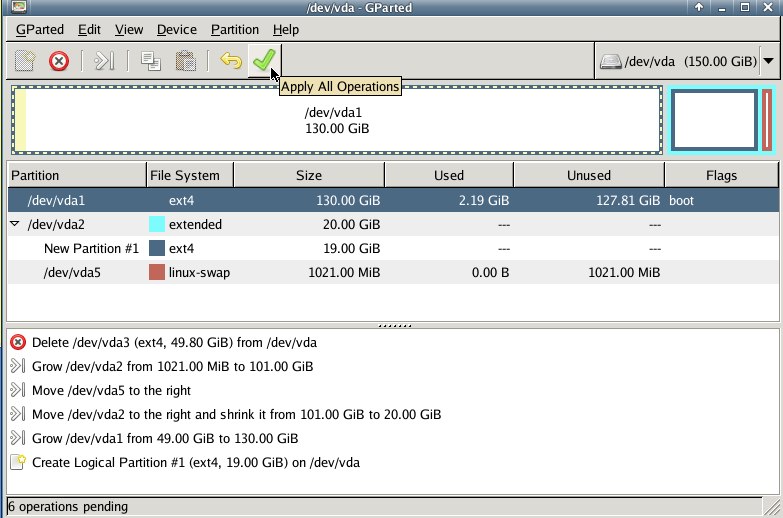Open the Device menu
Image resolution: width=783 pixels, height=518 pixels.
pos(177,29)
